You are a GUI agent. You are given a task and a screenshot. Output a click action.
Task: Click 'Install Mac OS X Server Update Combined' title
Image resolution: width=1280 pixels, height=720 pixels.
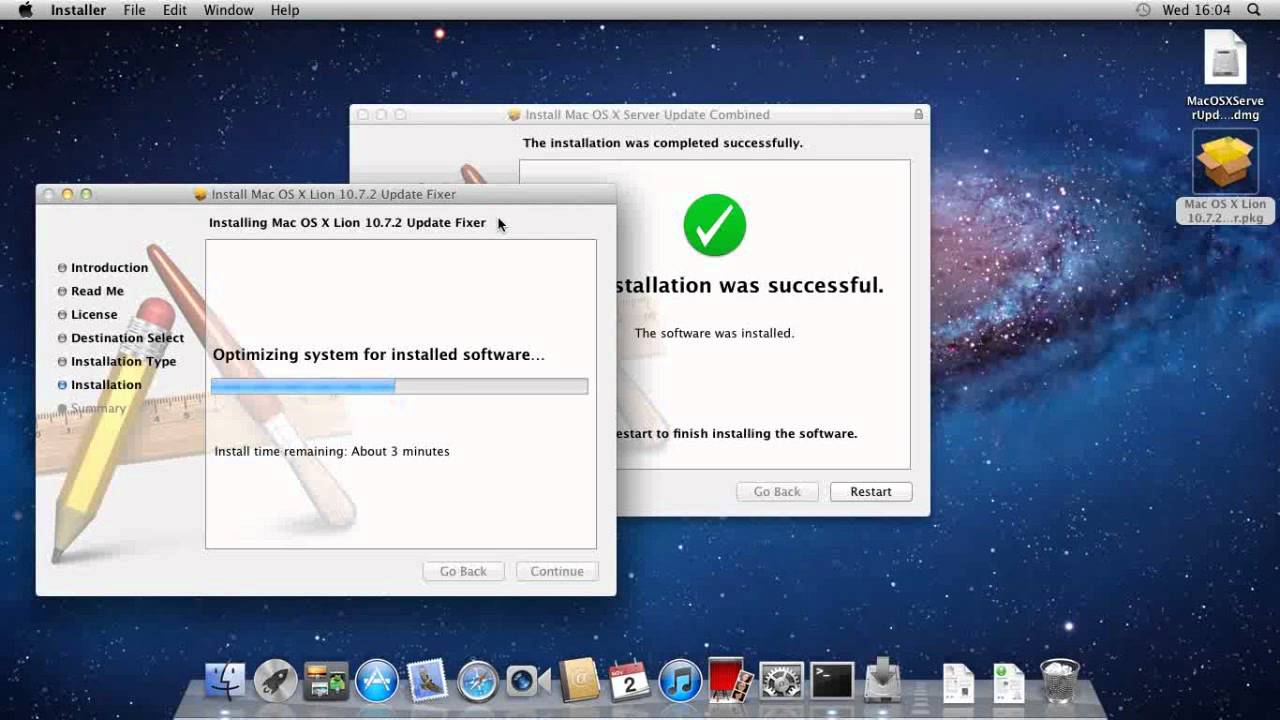647,115
